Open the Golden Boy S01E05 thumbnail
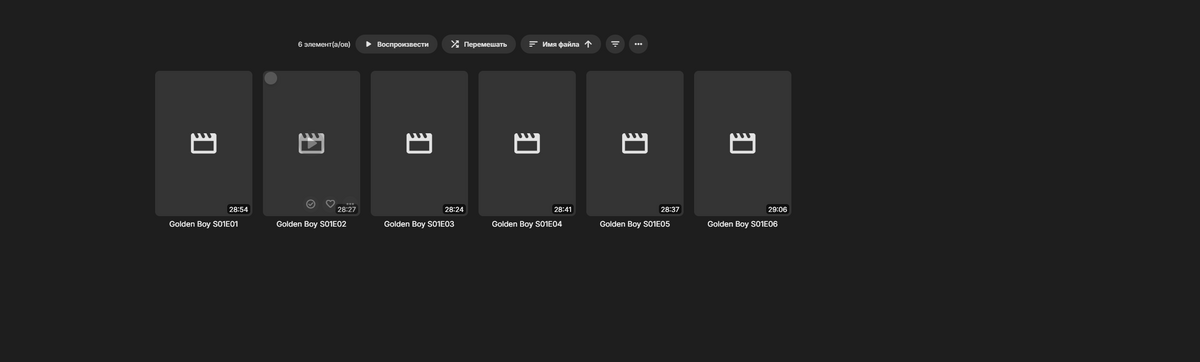This screenshot has height=362, width=1200. point(635,143)
